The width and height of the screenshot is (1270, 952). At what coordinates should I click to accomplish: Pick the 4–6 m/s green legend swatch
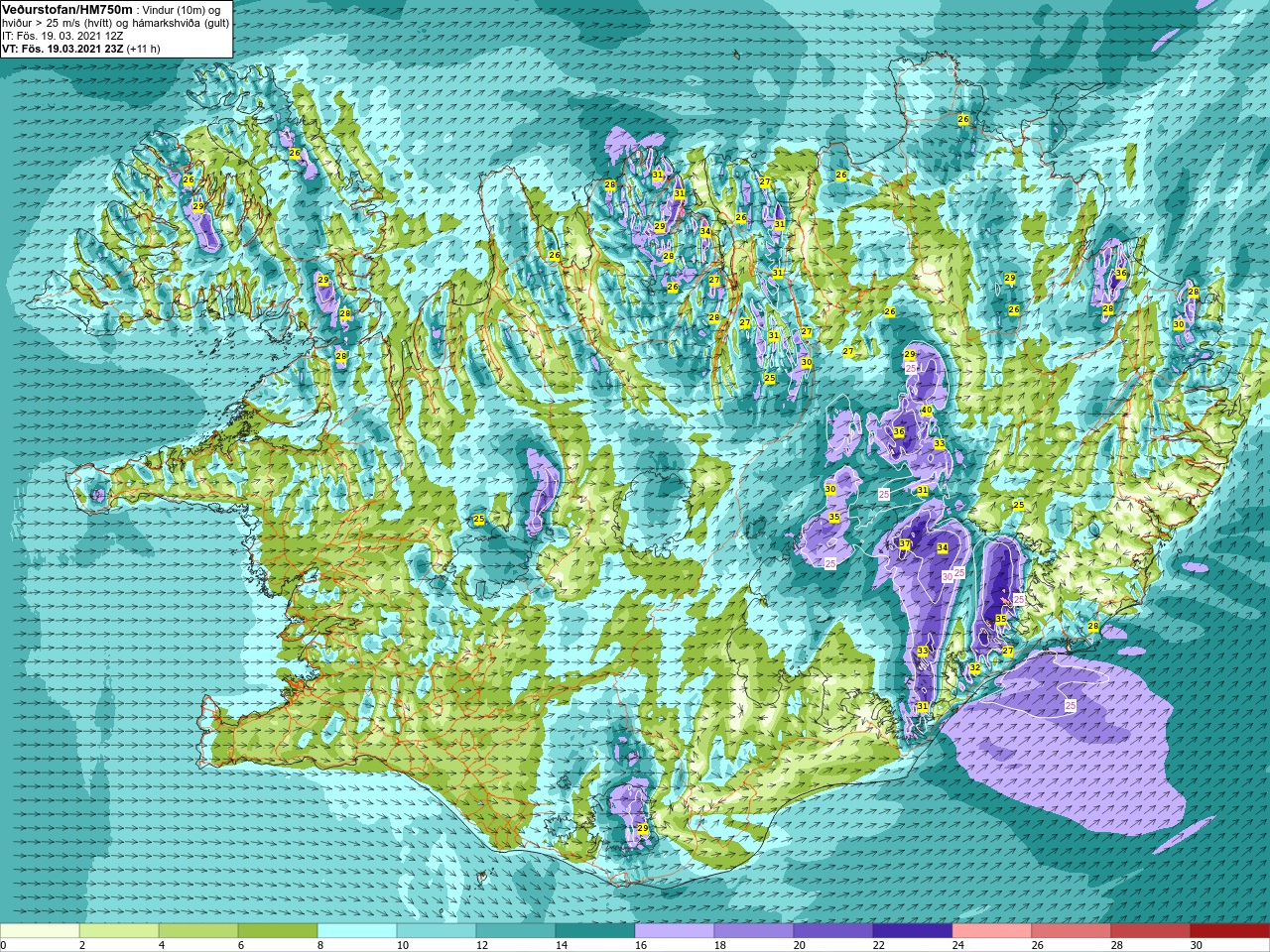[x=198, y=931]
